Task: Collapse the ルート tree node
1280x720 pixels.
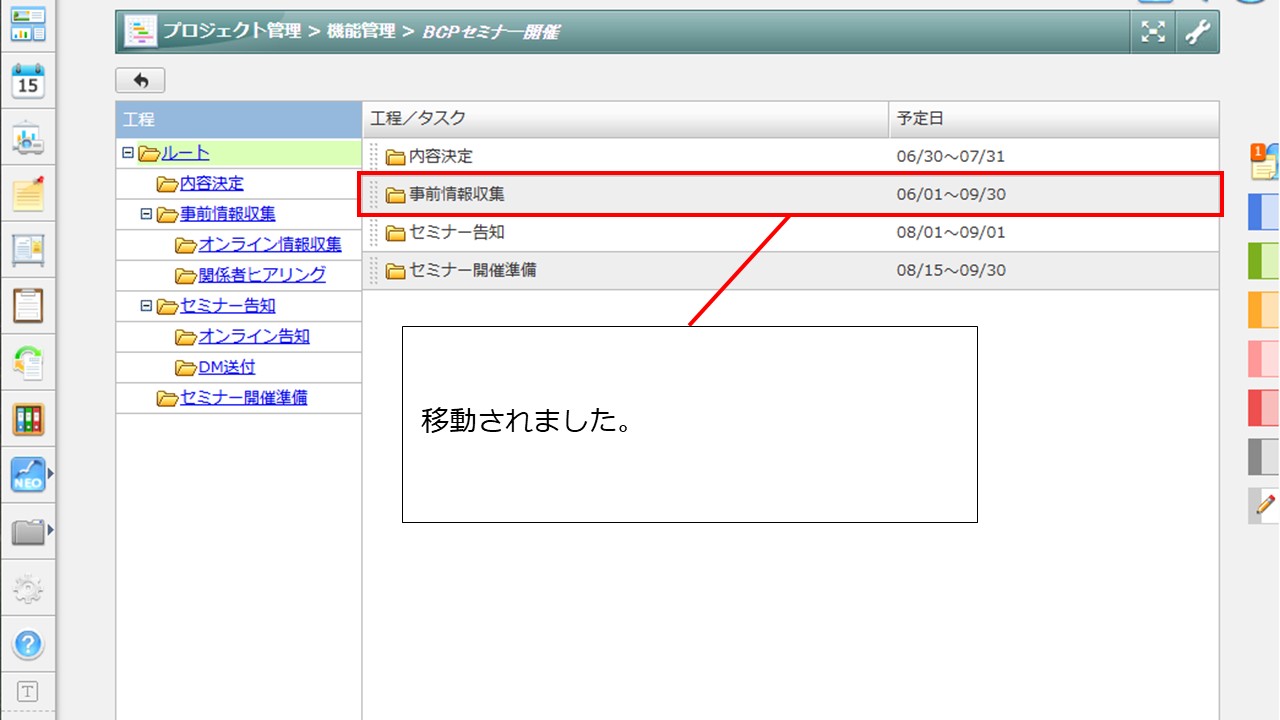Action: tap(127, 153)
